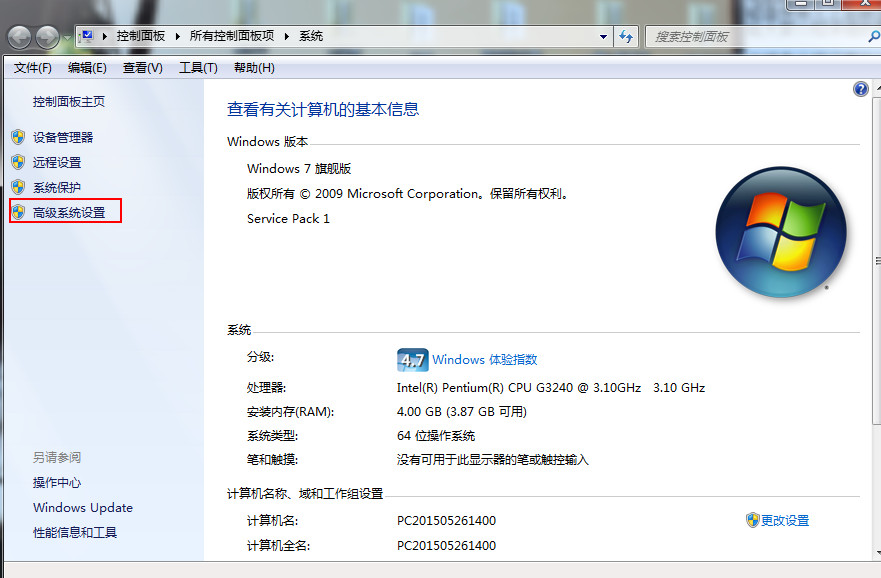Image resolution: width=881 pixels, height=578 pixels.
Task: Click the shield icon next to 设备管理器
Action: click(18, 137)
